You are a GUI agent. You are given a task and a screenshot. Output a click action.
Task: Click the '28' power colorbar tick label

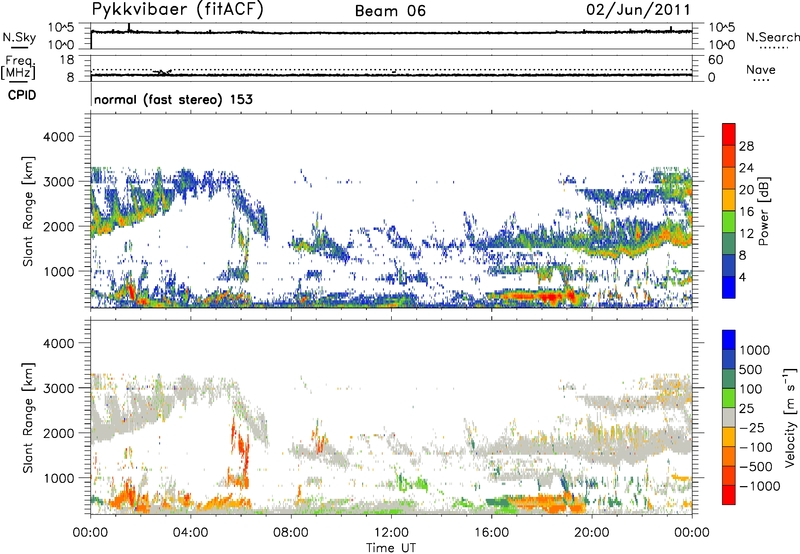coord(746,146)
